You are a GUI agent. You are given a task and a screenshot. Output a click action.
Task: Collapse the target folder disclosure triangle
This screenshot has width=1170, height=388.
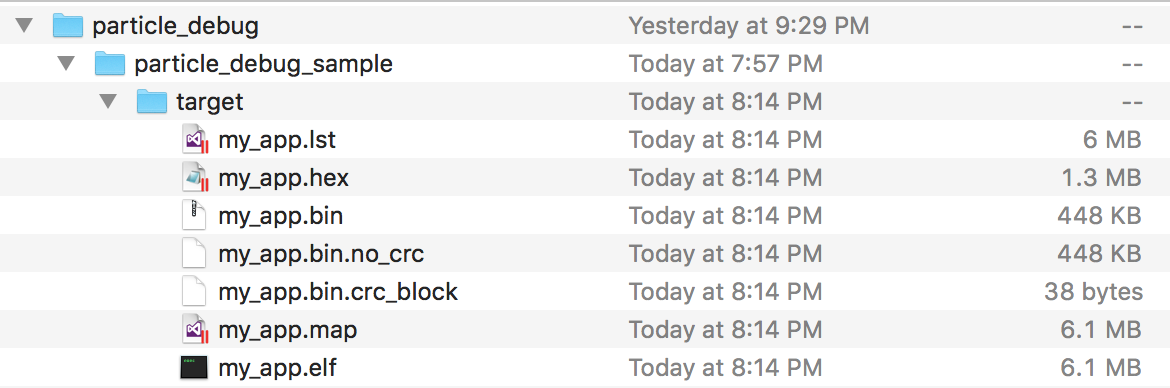point(108,101)
